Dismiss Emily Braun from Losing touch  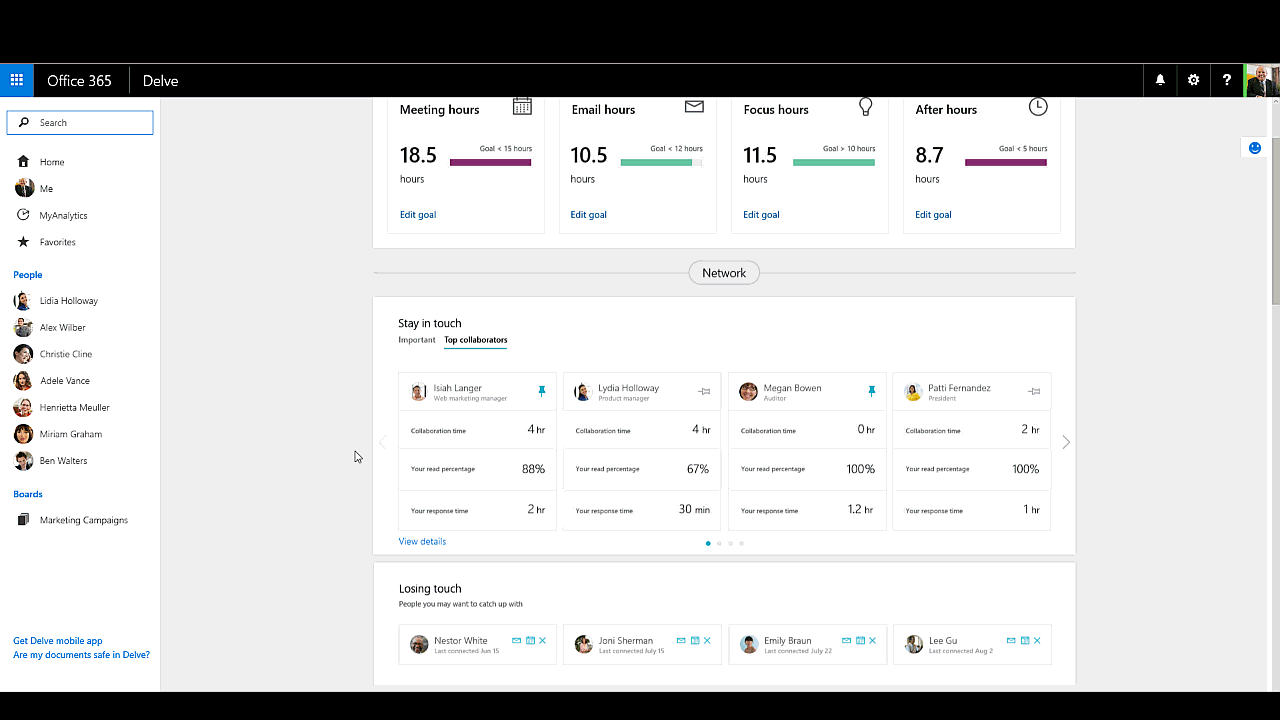[872, 641]
